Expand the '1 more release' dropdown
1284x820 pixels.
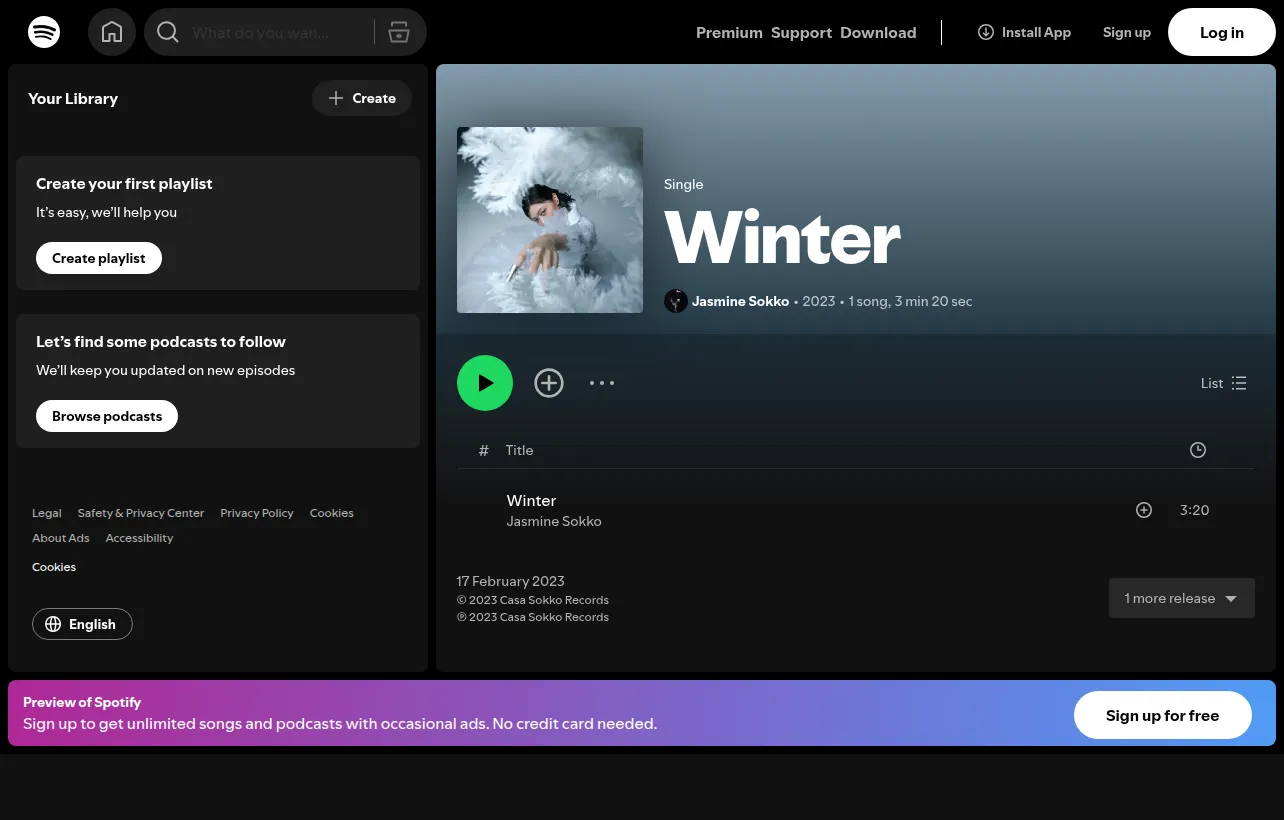(x=1182, y=598)
